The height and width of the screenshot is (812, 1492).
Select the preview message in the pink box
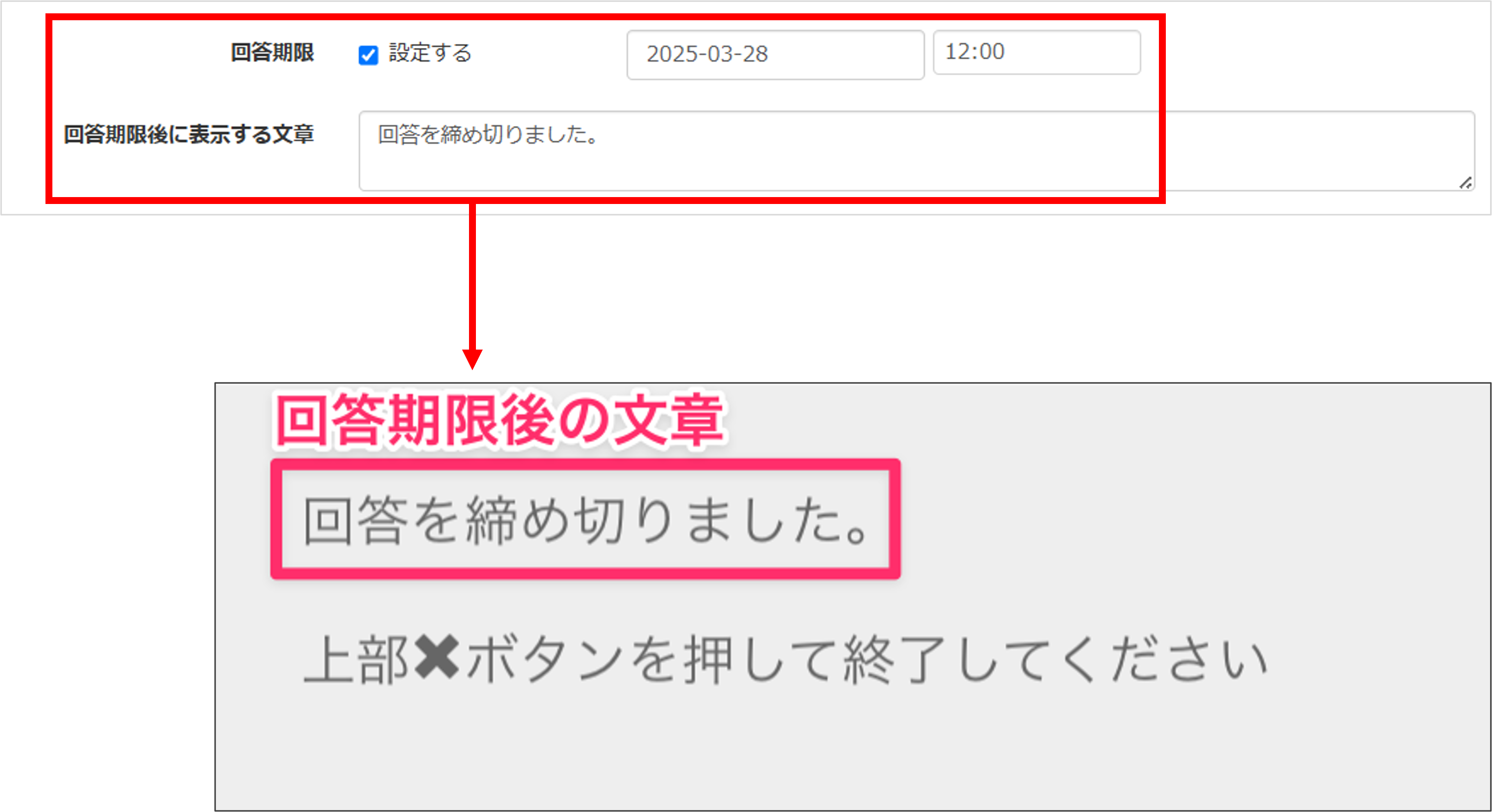(x=586, y=519)
